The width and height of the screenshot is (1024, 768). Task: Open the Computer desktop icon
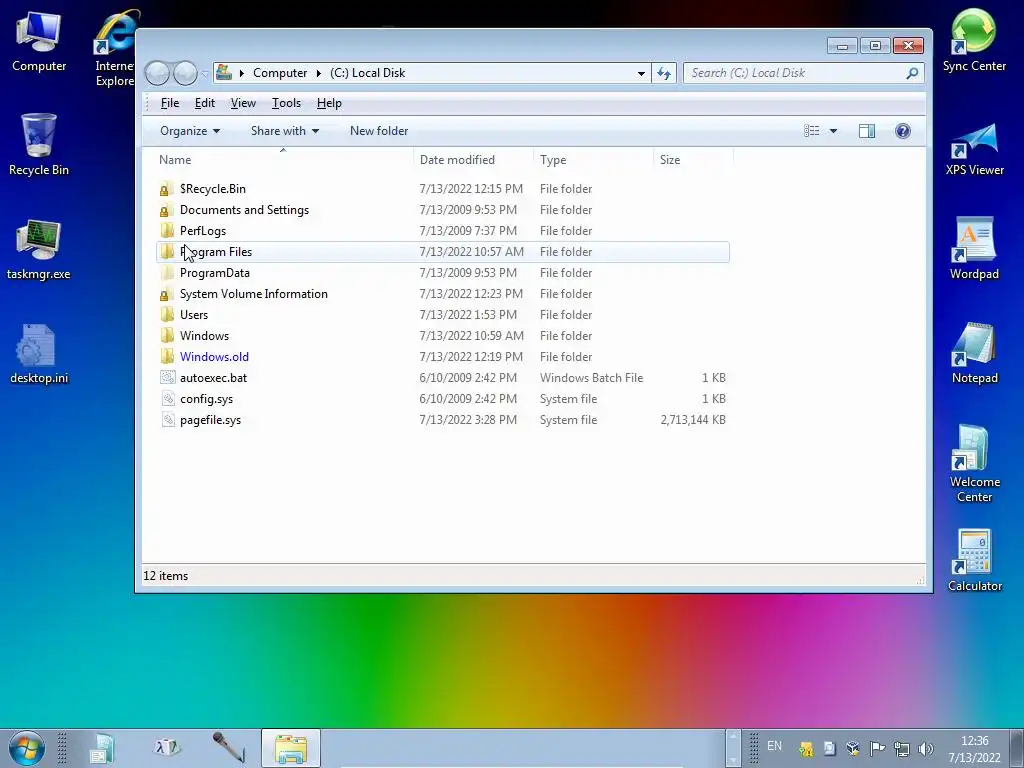coord(39,42)
